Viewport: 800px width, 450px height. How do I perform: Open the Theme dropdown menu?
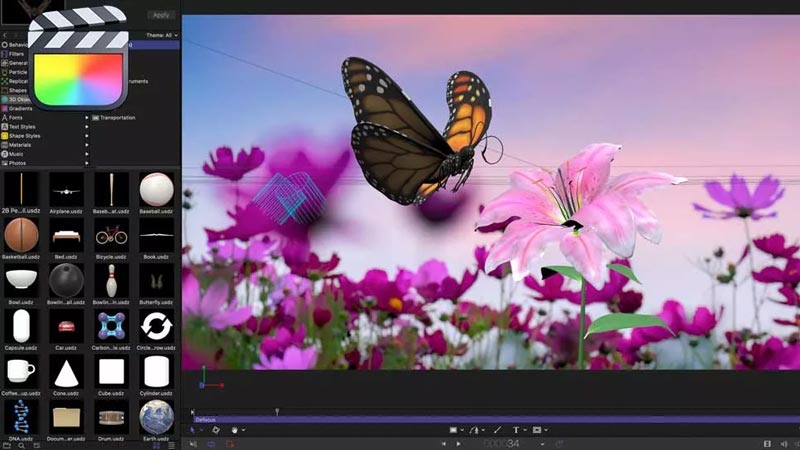[162, 35]
